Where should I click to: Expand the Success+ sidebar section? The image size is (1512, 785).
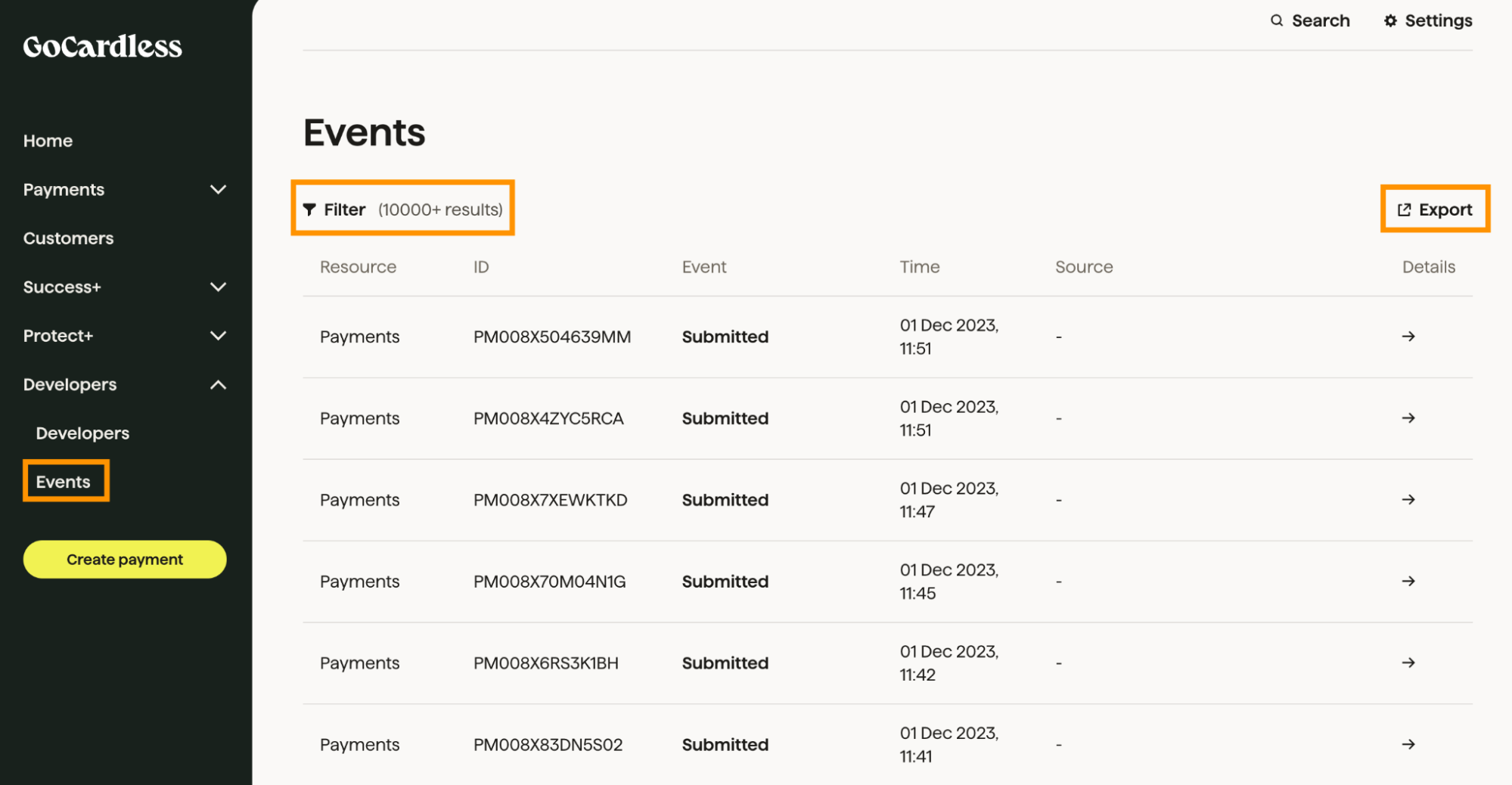218,287
